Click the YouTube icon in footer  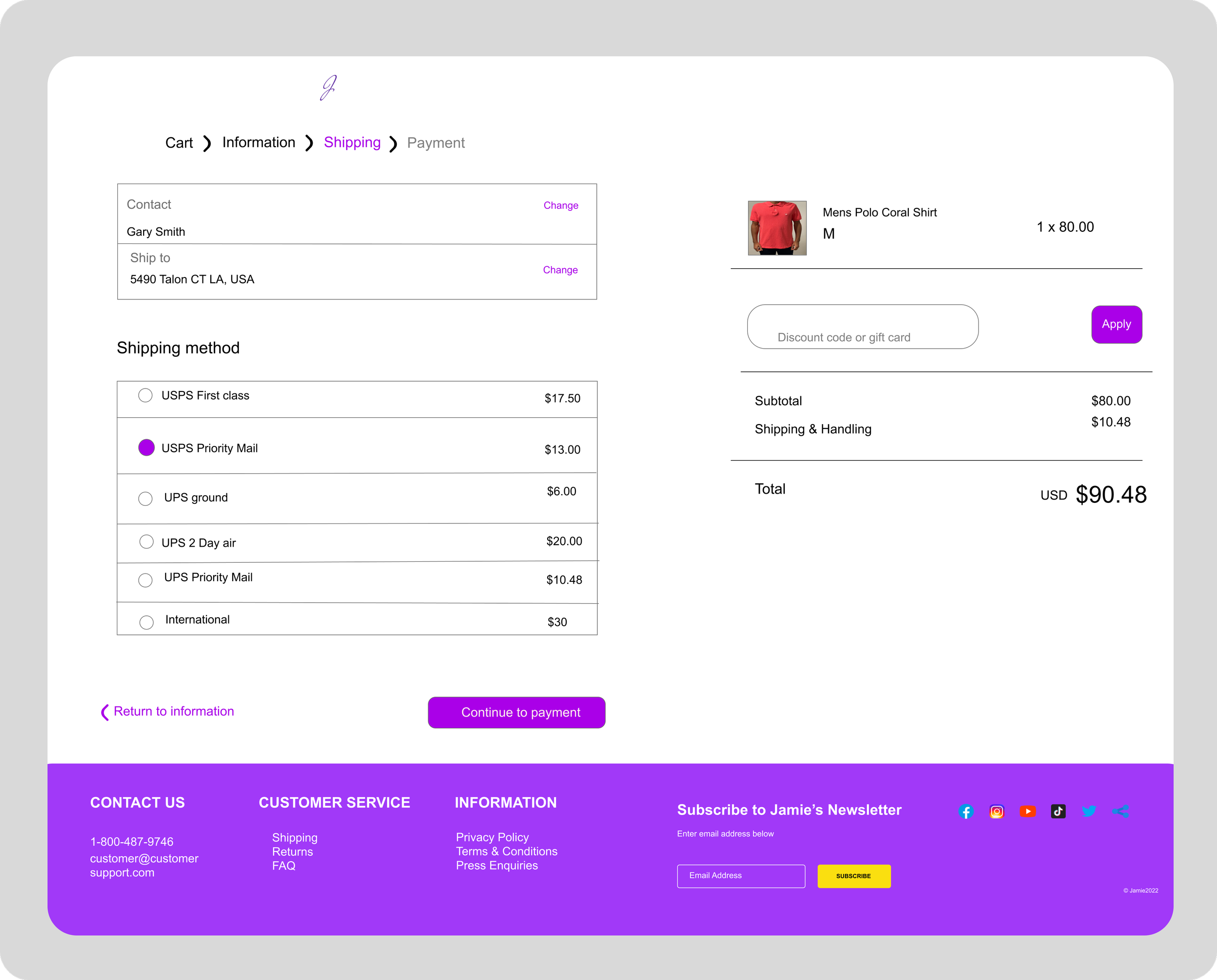click(x=1027, y=811)
